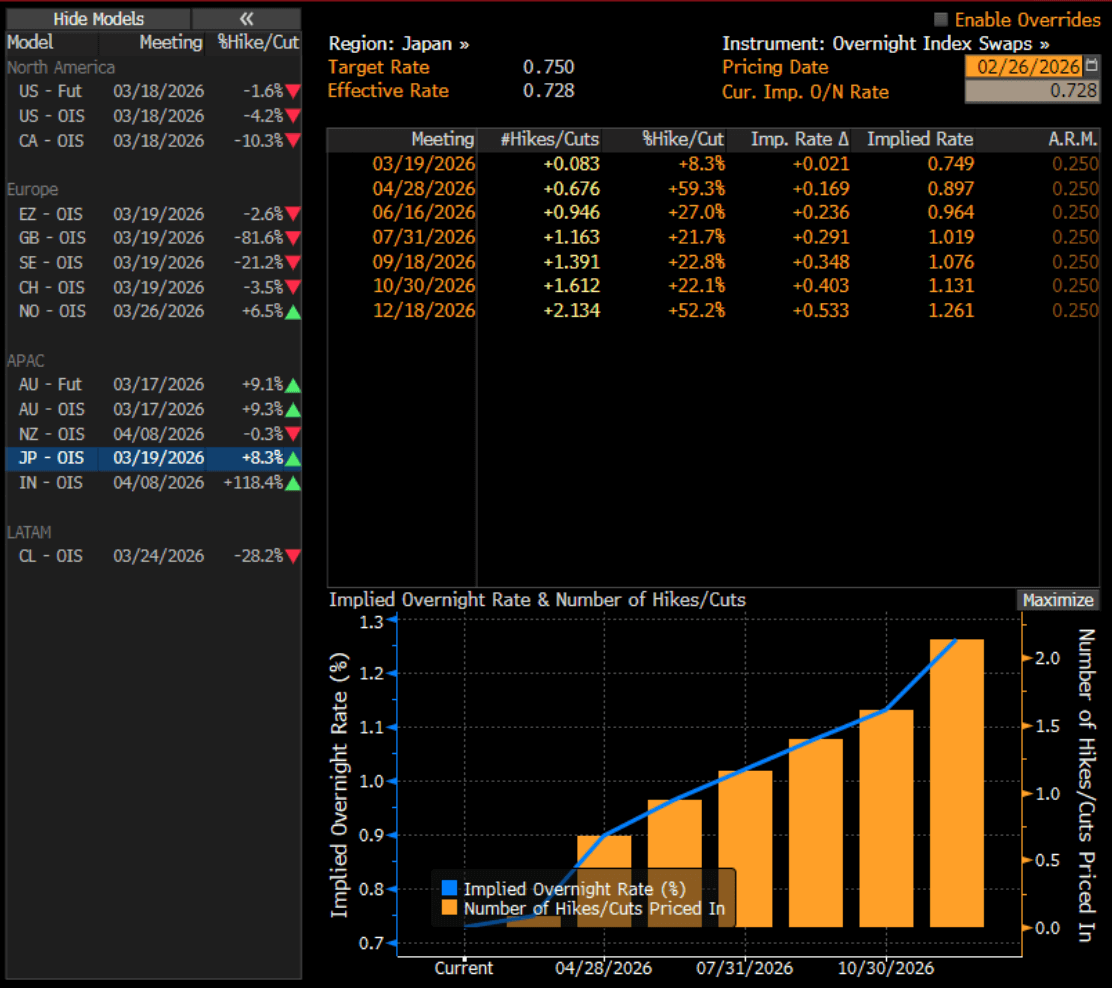The width and height of the screenshot is (1112, 988).
Task: Open the pricing date calendar icon
Action: 1091,67
